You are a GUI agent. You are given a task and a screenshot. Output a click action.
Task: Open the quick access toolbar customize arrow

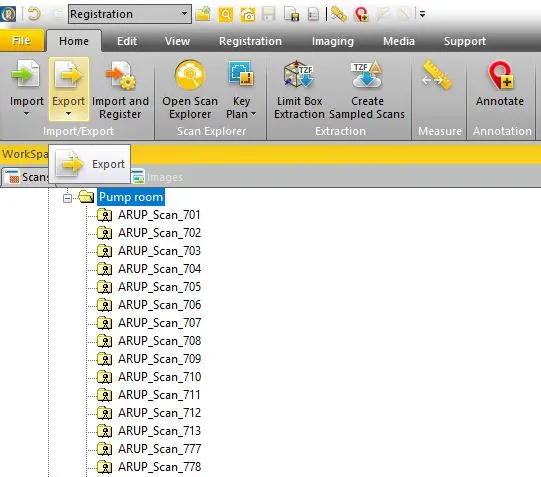pyautogui.click(x=422, y=14)
